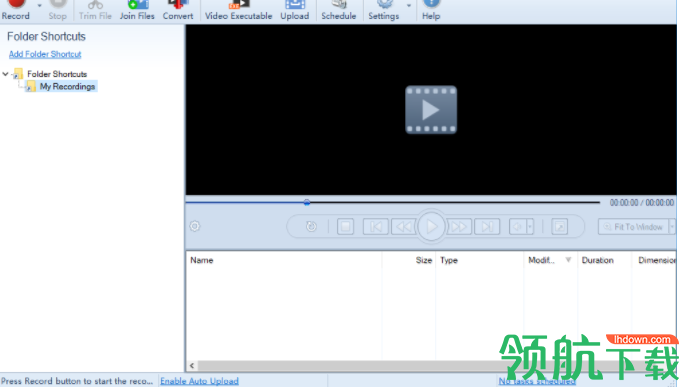This screenshot has height=387, width=679.
Task: Jump to the previous video
Action: pos(375,226)
